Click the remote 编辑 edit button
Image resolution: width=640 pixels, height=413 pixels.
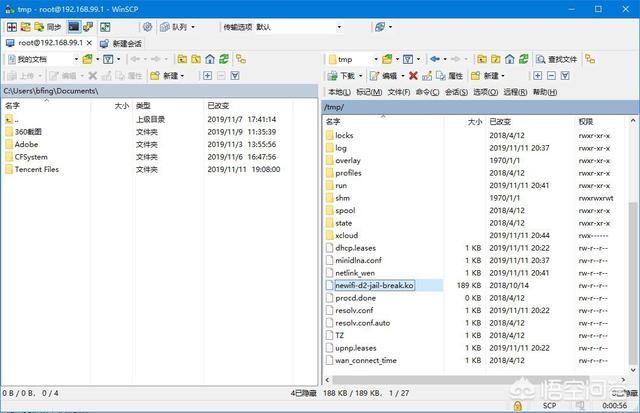pos(383,76)
